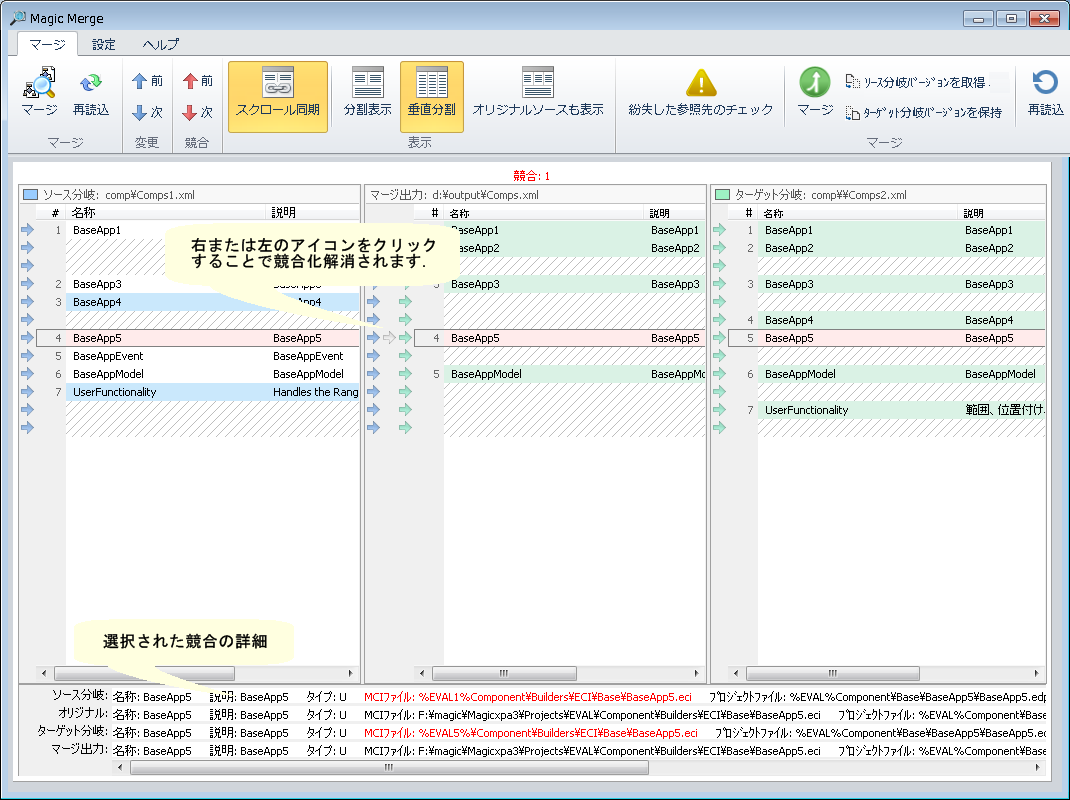Go to previous change with blue 前 arrow
Viewport: 1070px width, 800px height.
[x=147, y=81]
